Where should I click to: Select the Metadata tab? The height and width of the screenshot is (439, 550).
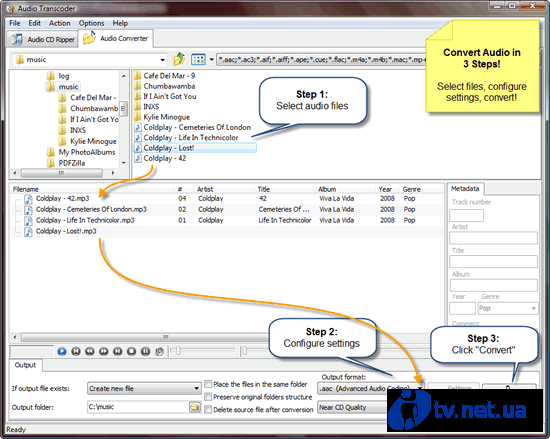(x=465, y=189)
